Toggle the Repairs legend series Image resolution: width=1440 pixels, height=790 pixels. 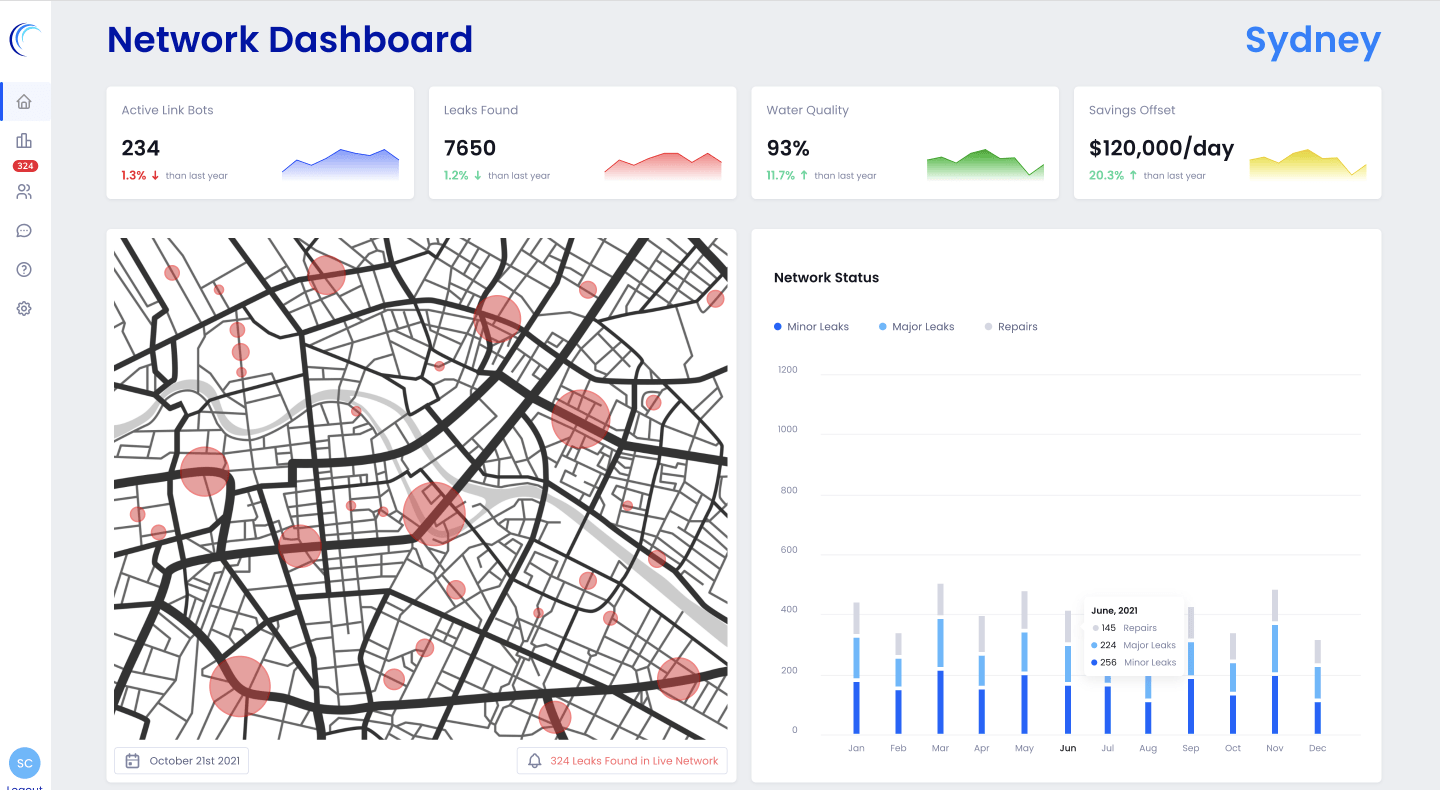(x=1011, y=327)
